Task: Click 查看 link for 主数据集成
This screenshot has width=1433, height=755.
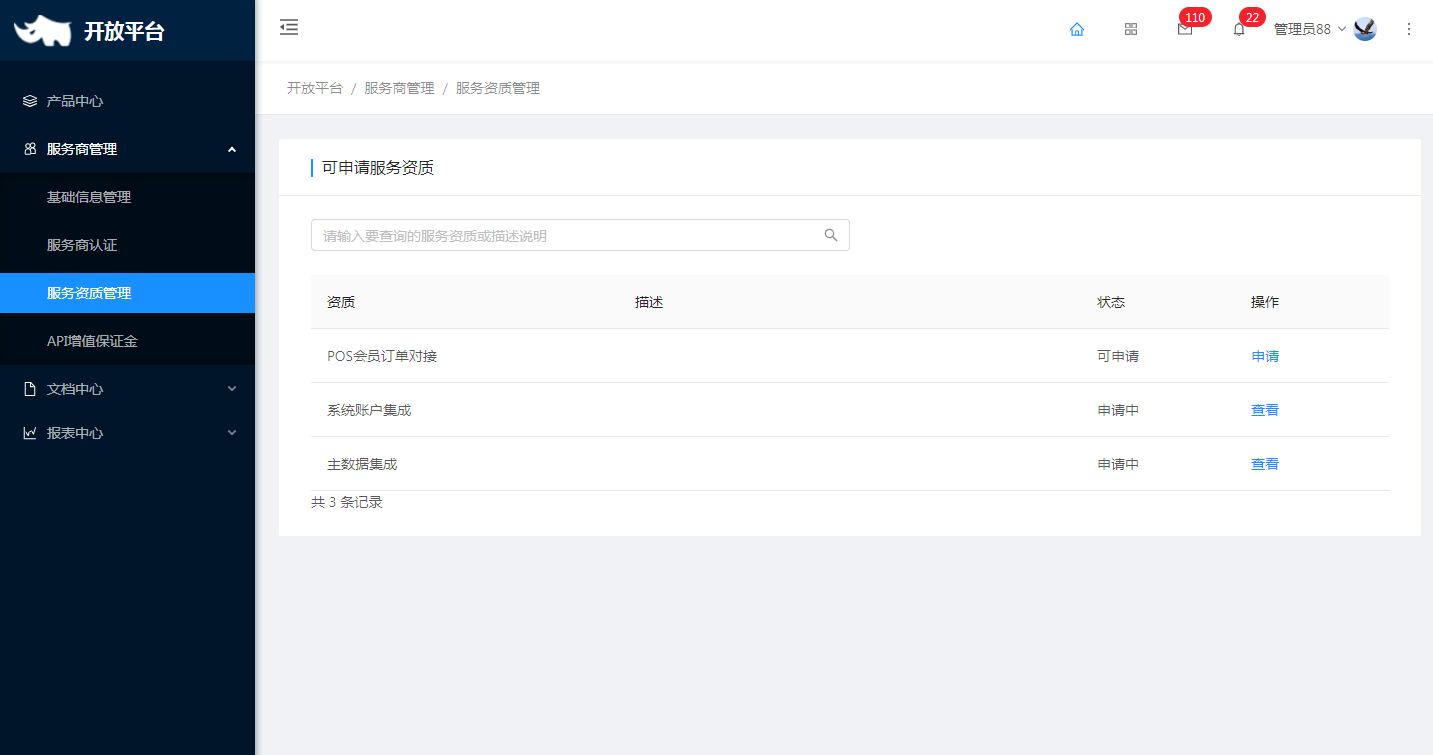Action: (1265, 464)
